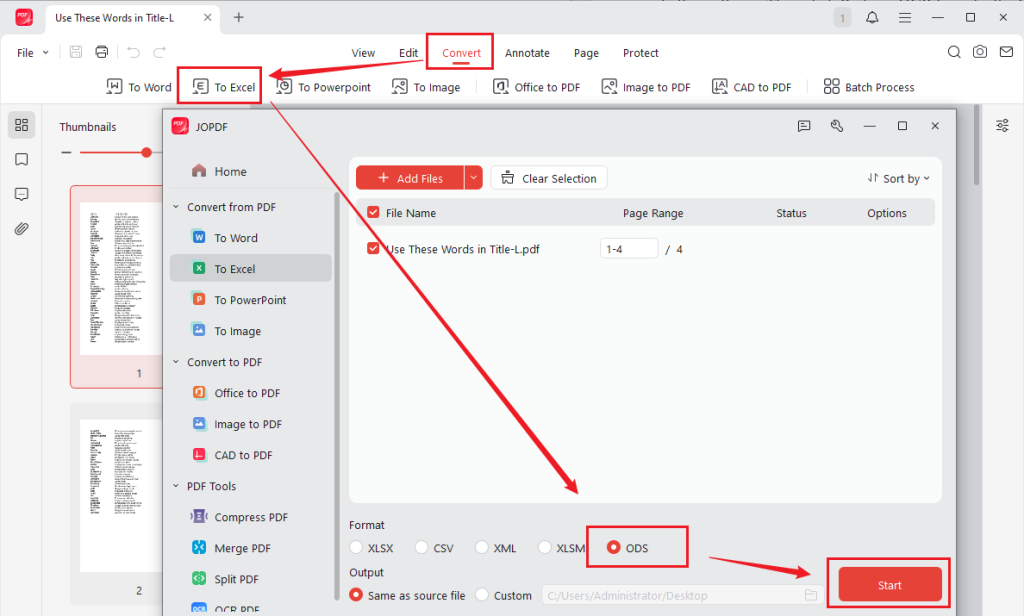The height and width of the screenshot is (616, 1024).
Task: Click the wrench settings icon in JOPDF dialog
Action: [837, 126]
